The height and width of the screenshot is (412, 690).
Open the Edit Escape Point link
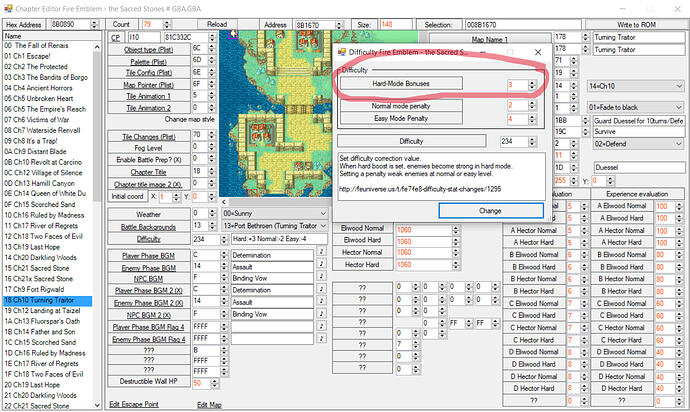click(x=134, y=404)
